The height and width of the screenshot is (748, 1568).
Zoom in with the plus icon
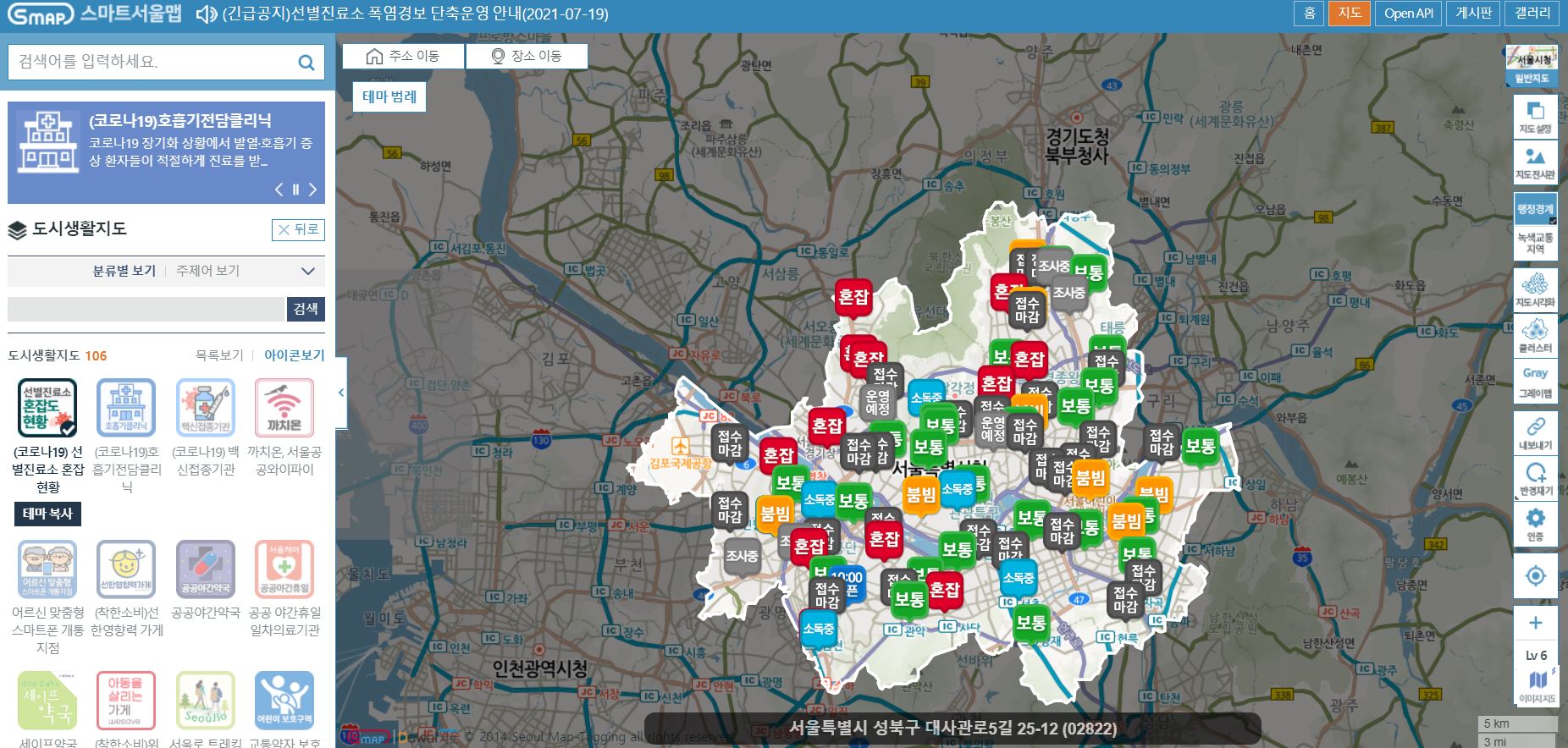coord(1535,624)
